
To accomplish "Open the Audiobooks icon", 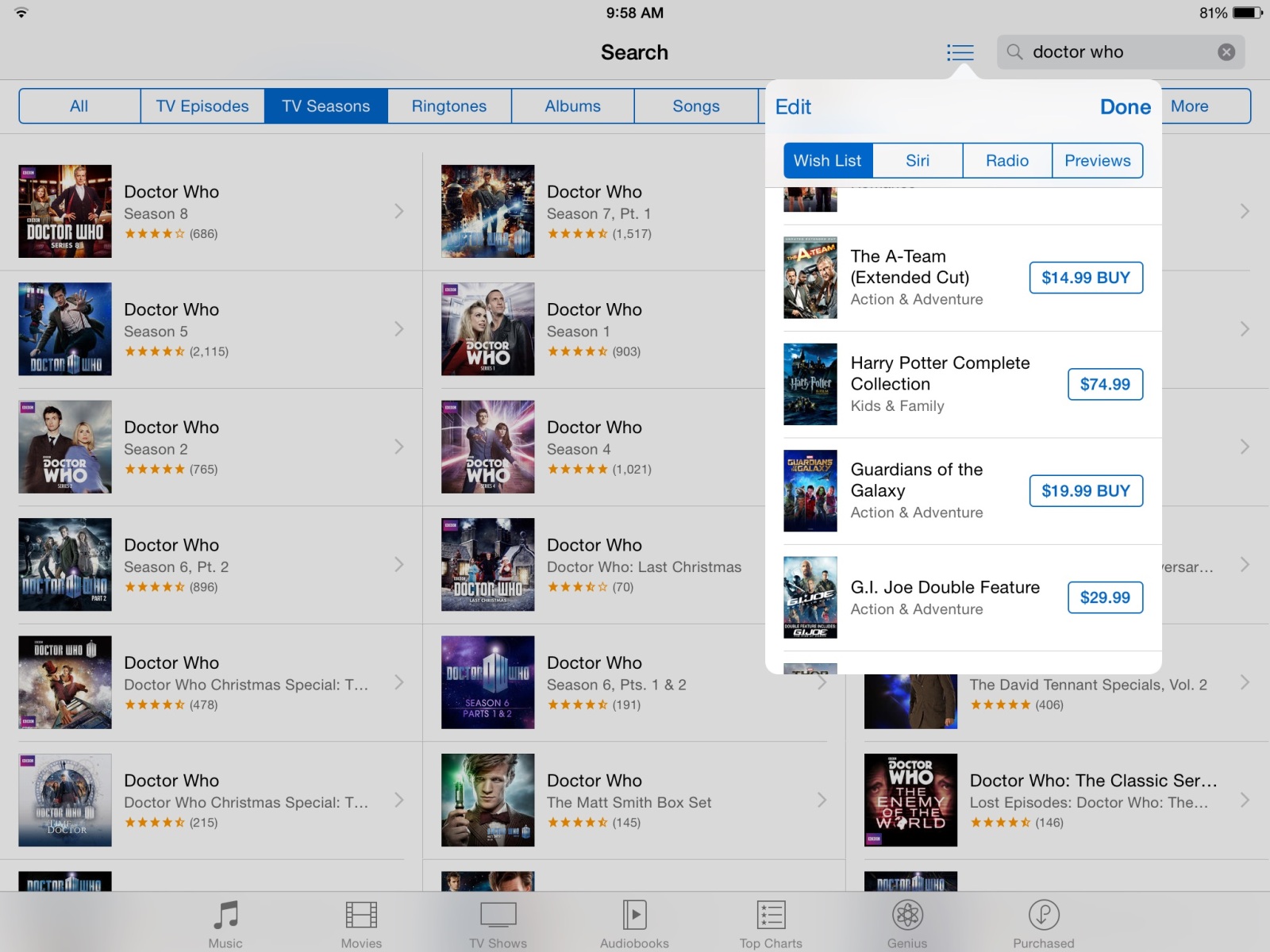I will 634,915.
